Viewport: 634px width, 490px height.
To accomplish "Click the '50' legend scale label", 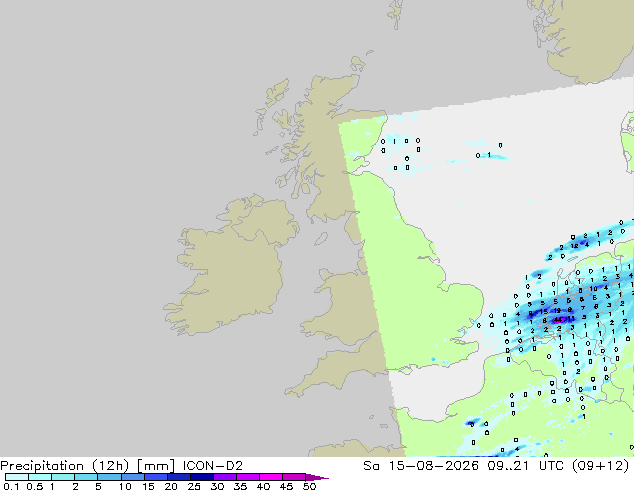I will 309,486.
